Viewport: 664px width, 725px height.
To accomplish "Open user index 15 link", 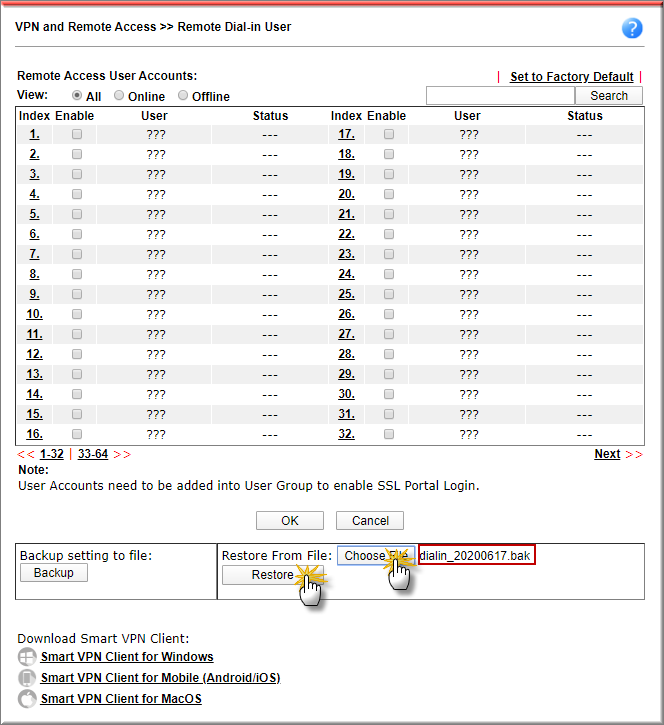I will pyautogui.click(x=35, y=414).
